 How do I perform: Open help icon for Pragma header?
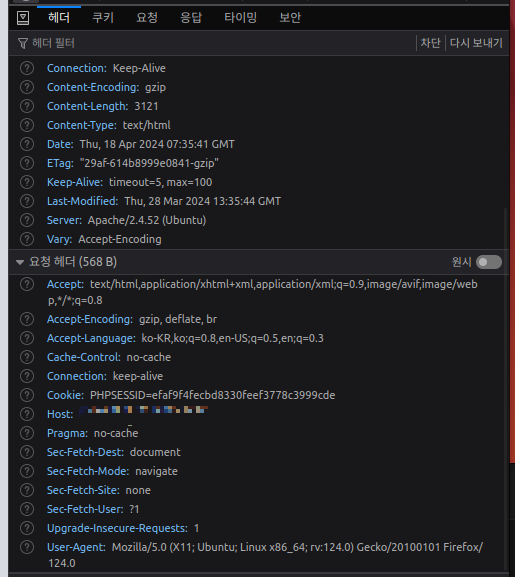pos(27,433)
